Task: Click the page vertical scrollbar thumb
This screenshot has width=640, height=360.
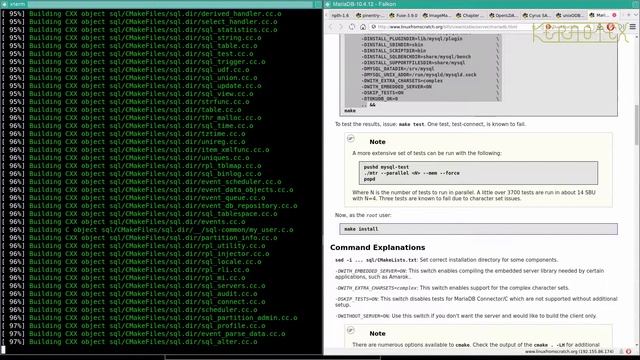Action: click(x=636, y=124)
